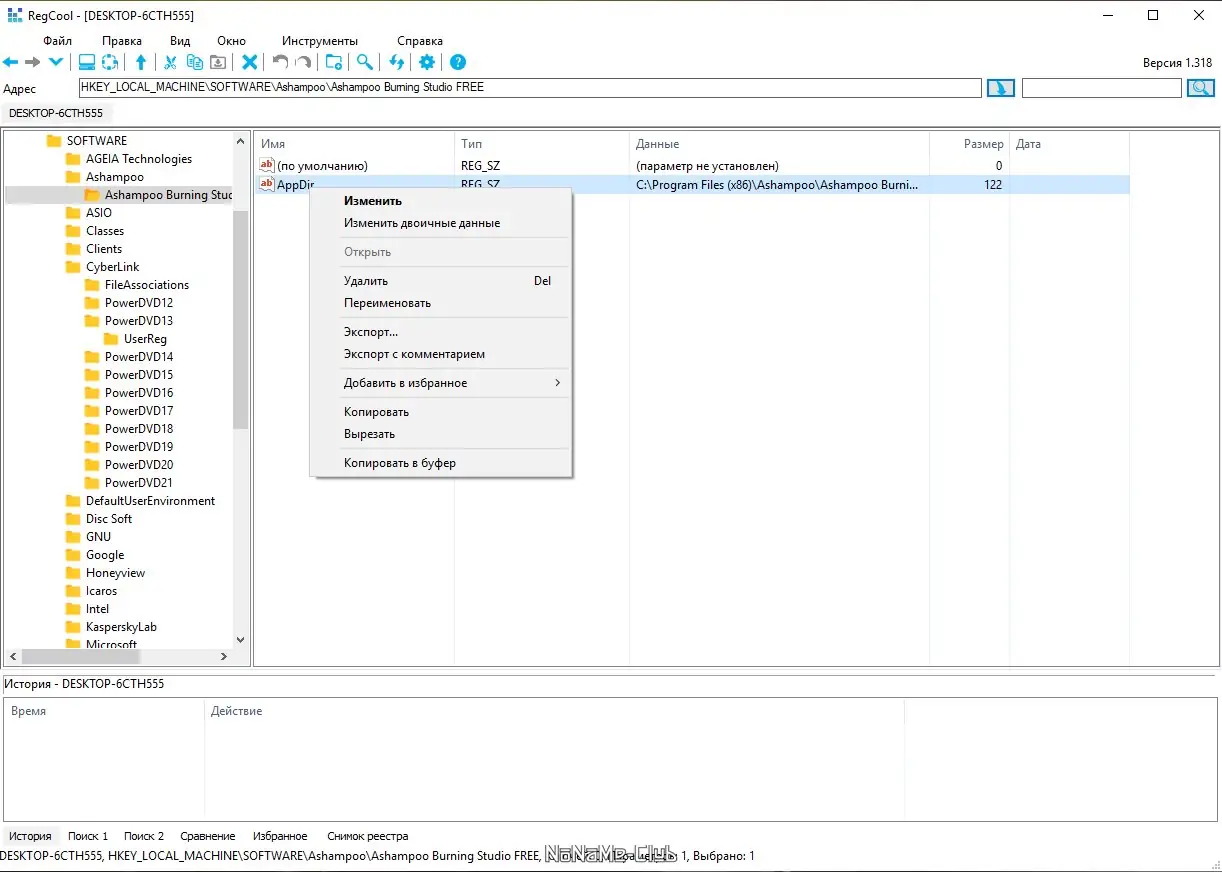Click the blue X Delete icon
This screenshot has height=872, width=1222.
(250, 62)
